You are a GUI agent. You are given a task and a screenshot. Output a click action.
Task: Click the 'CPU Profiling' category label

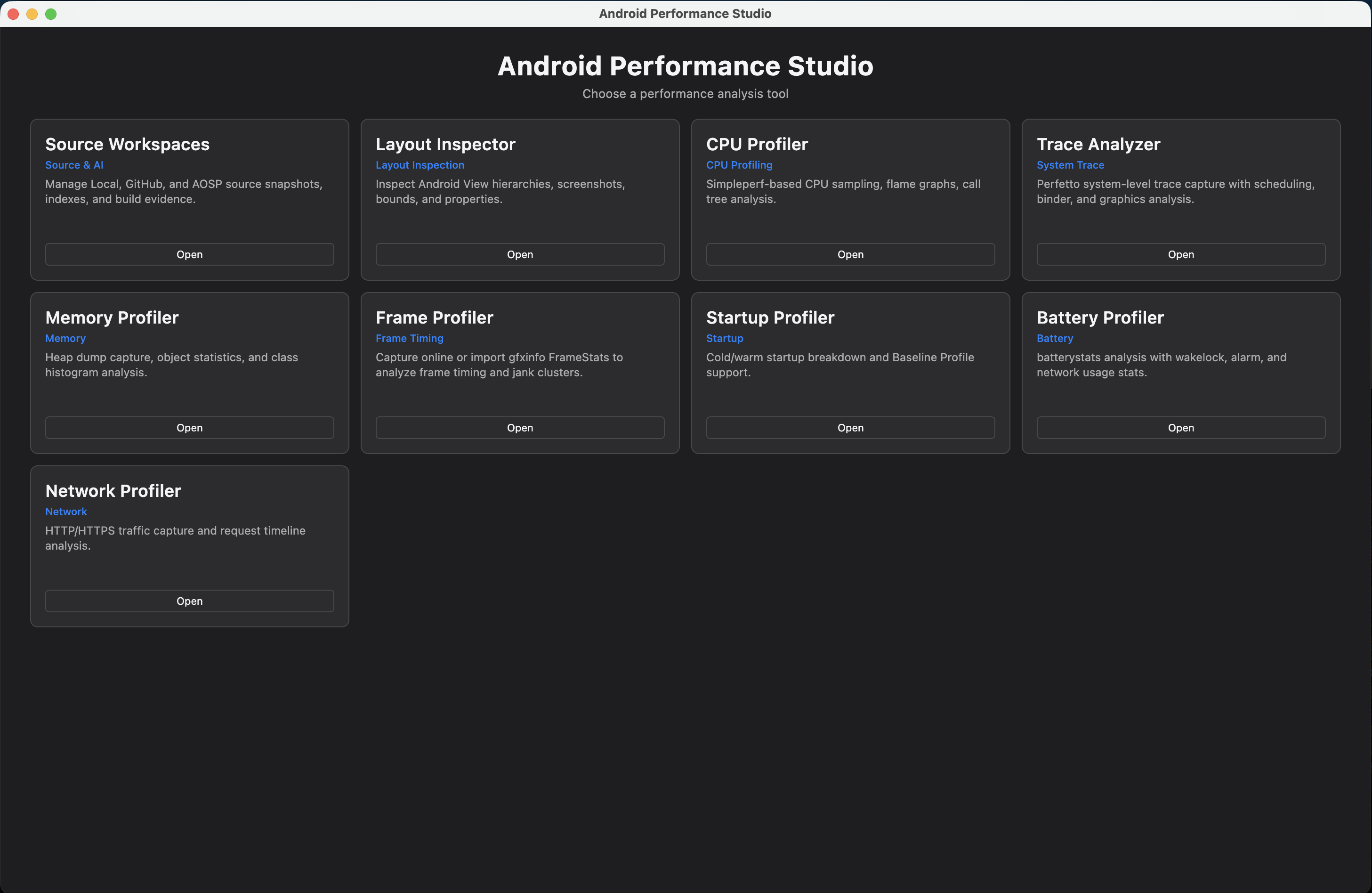tap(739, 165)
